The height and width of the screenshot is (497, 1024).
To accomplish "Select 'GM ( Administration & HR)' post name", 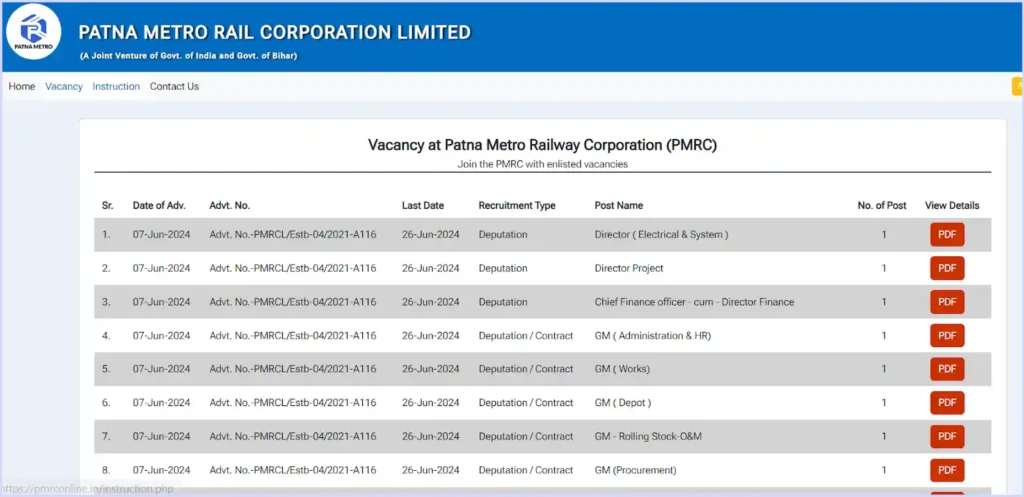I will pyautogui.click(x=652, y=336).
